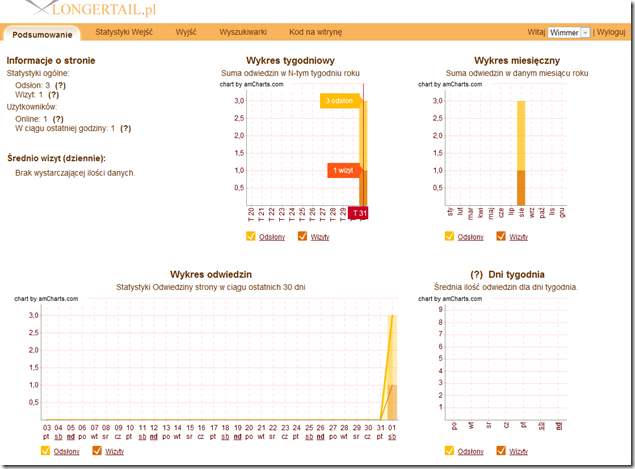Show help for last hour users
The height and width of the screenshot is (469, 635).
(126, 128)
